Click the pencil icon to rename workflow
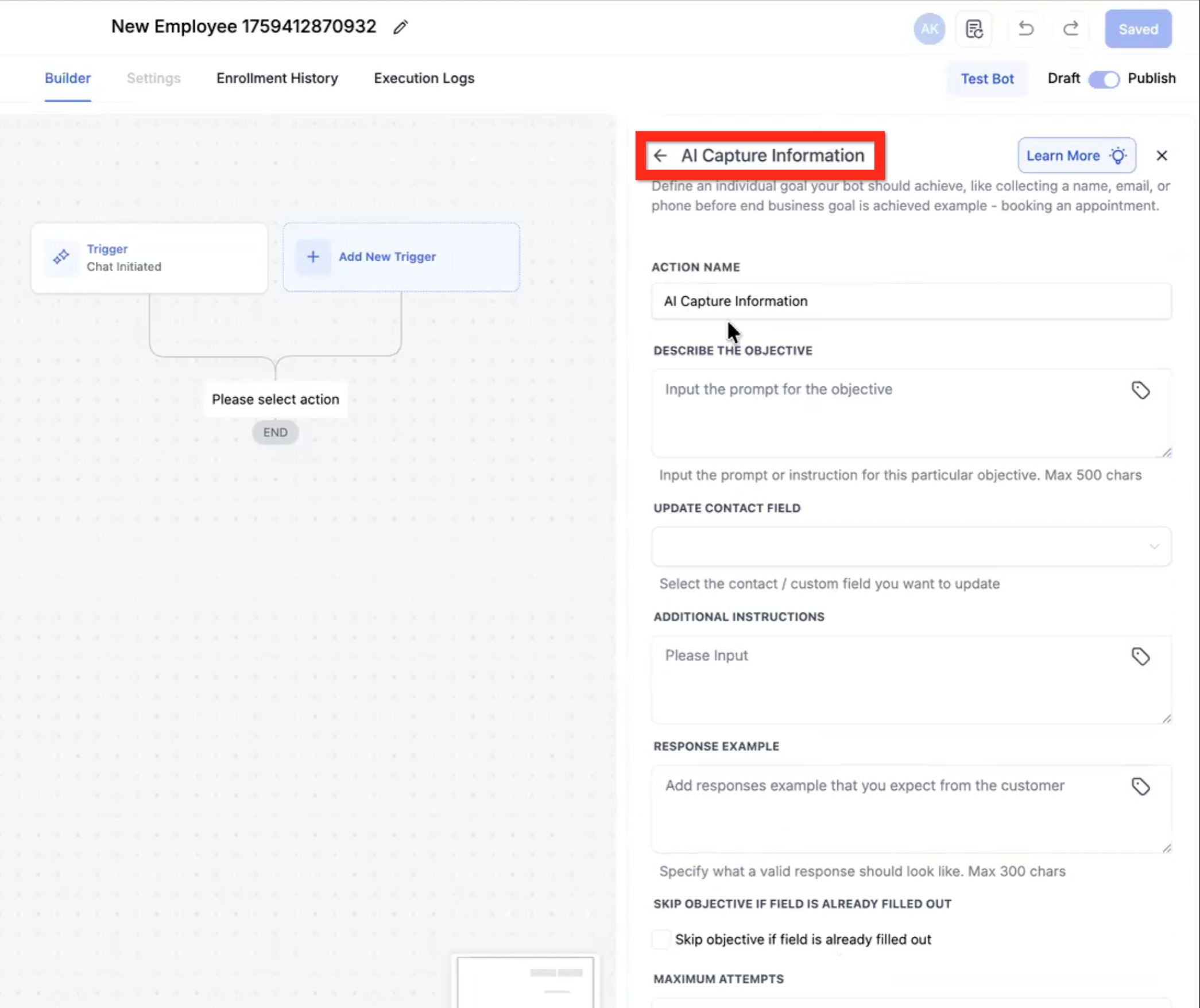 tap(400, 27)
